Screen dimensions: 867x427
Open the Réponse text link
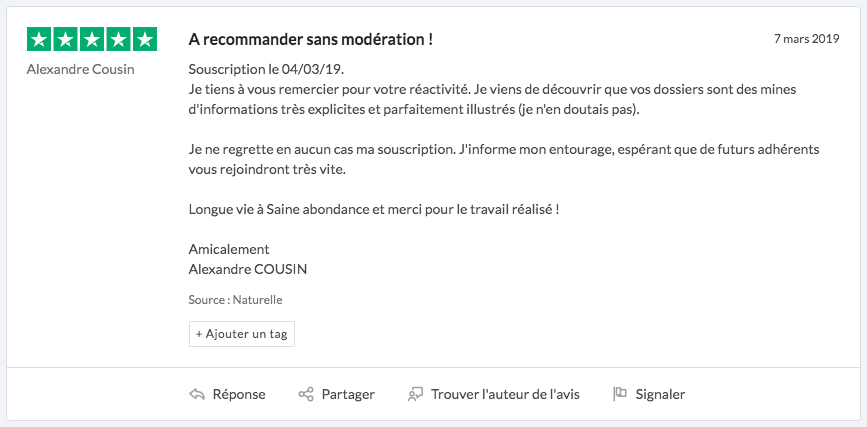[x=239, y=394]
